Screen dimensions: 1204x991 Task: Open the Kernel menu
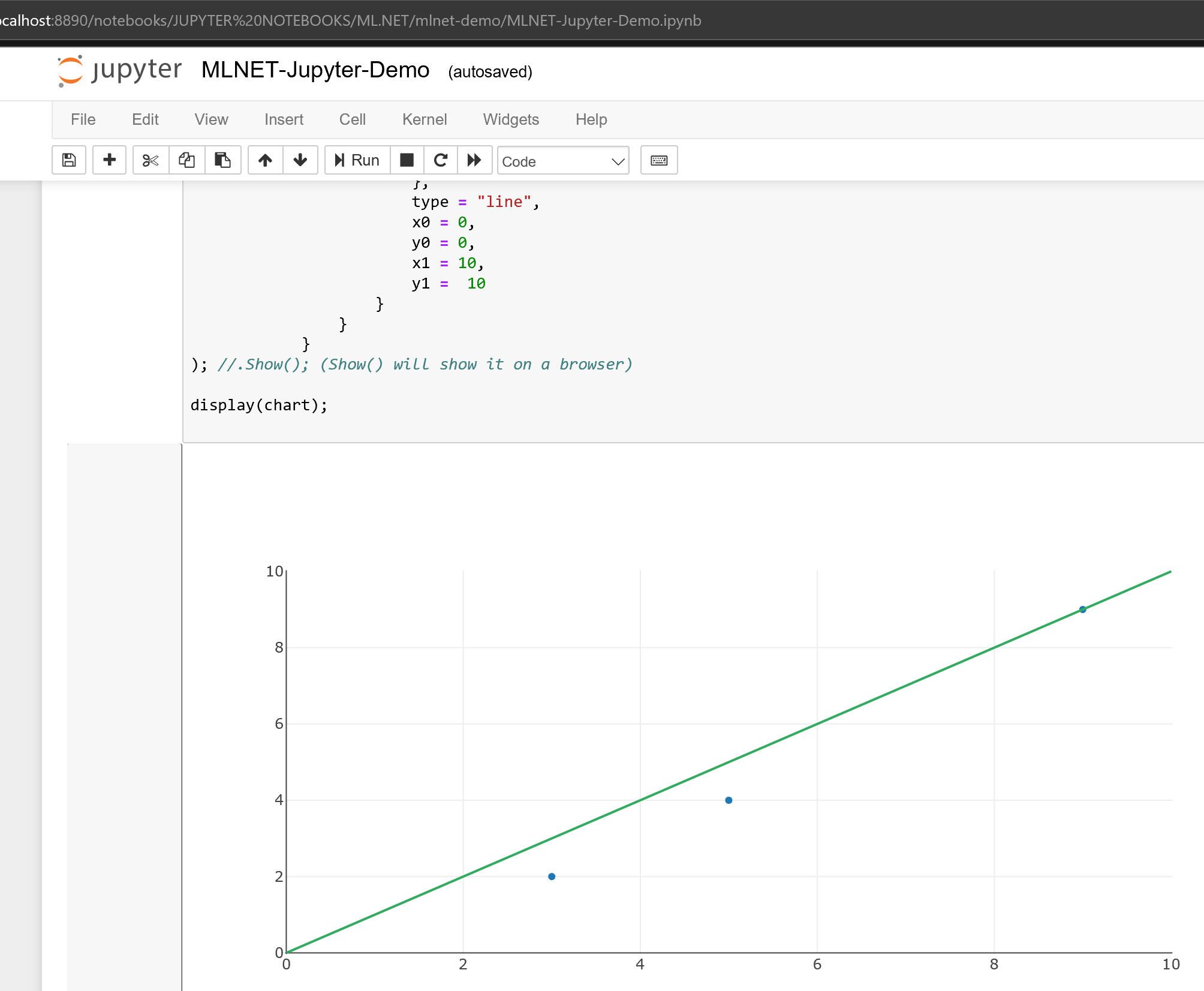coord(425,119)
